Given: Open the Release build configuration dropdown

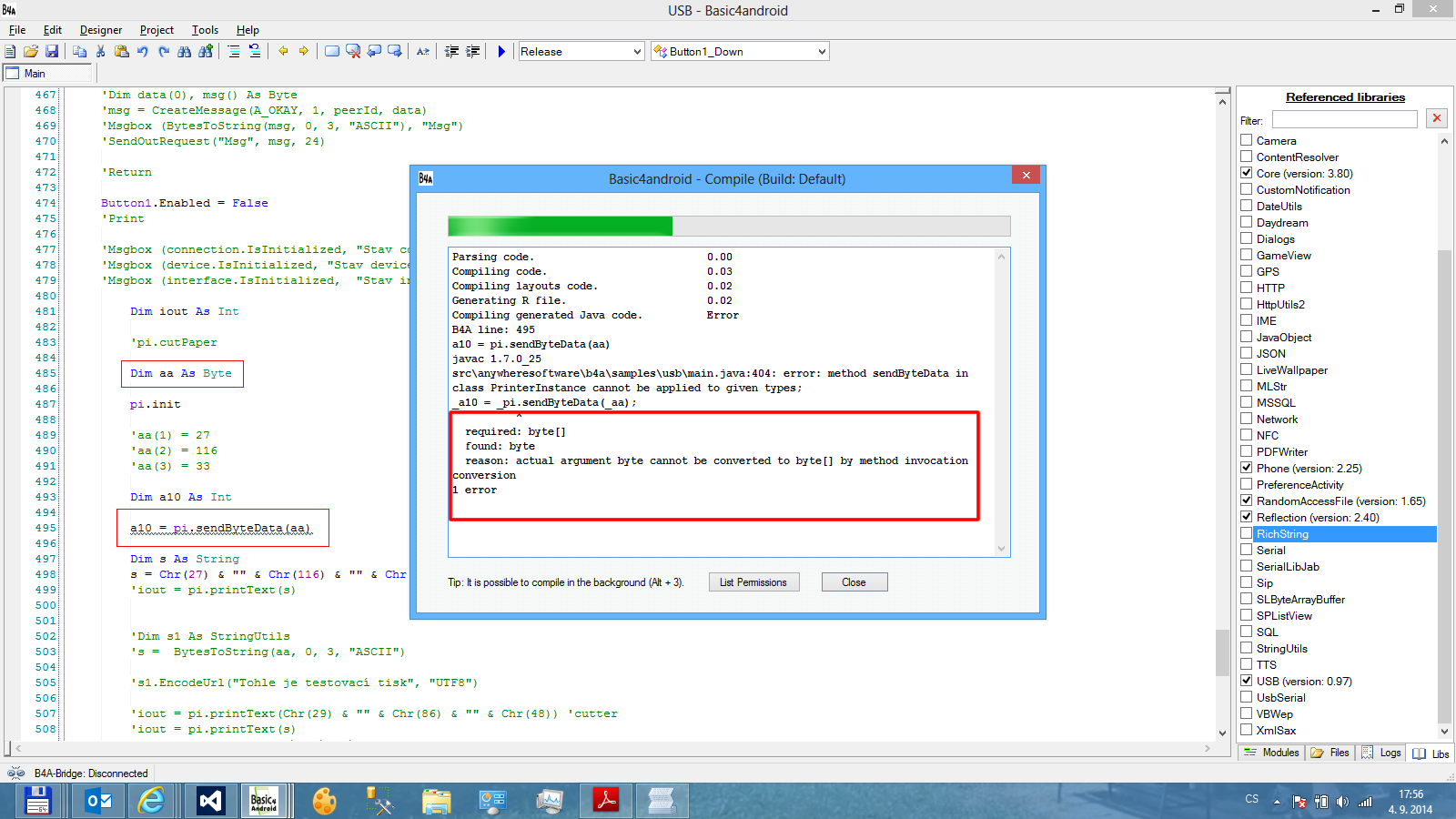Looking at the screenshot, I should (581, 52).
